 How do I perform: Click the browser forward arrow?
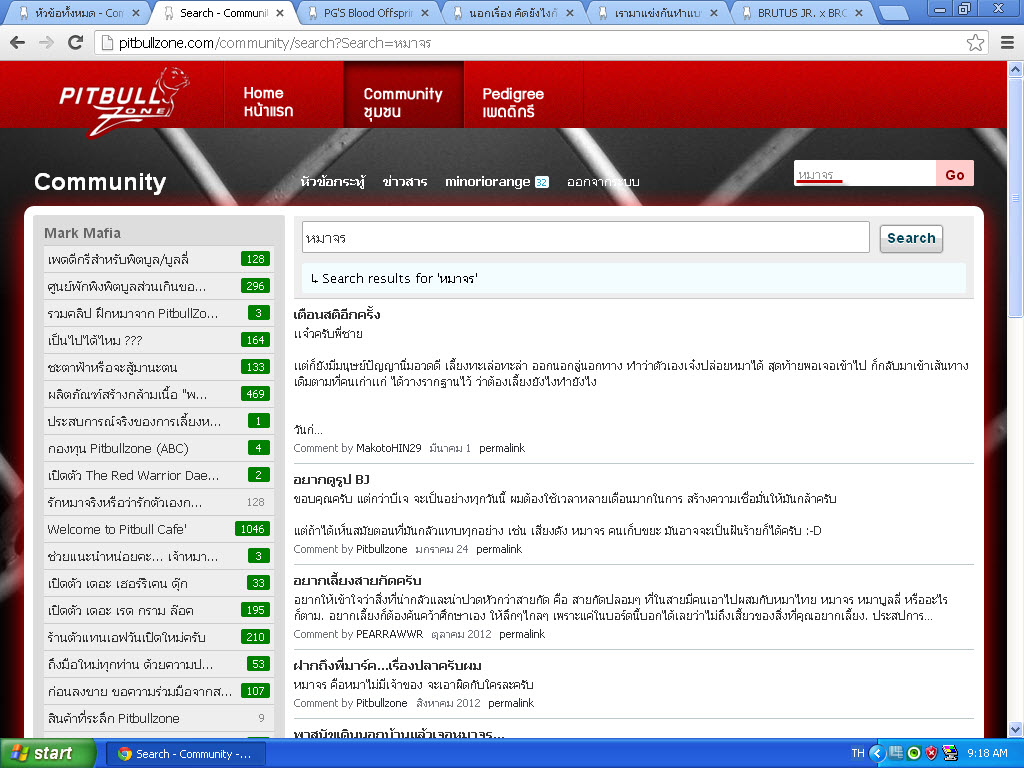46,43
